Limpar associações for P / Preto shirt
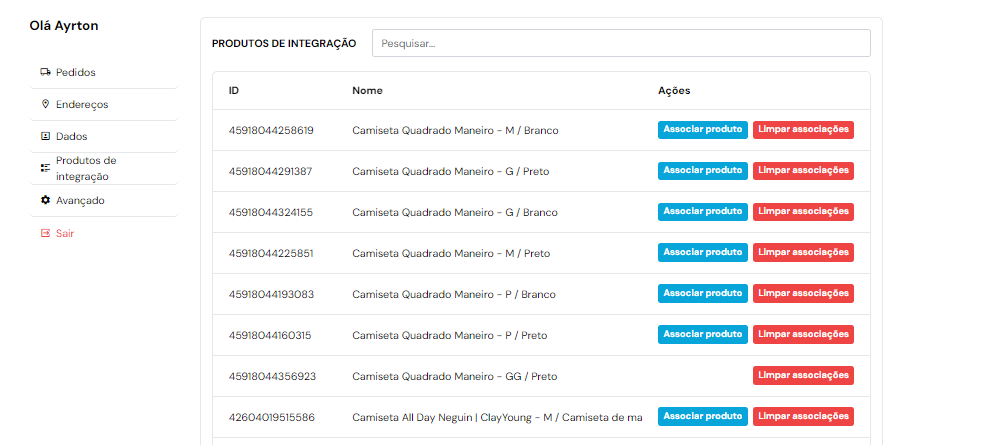Screen dimensions: 992x445 click(x=803, y=335)
